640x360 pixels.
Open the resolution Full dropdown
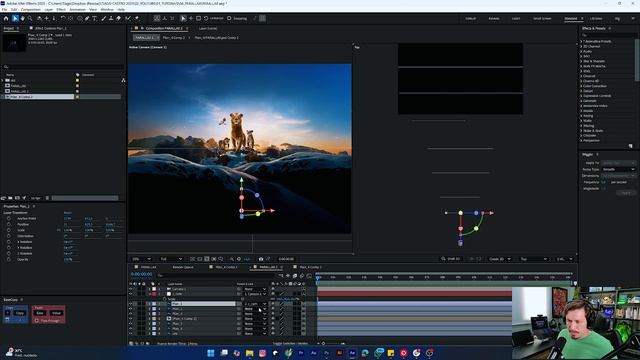[171, 259]
